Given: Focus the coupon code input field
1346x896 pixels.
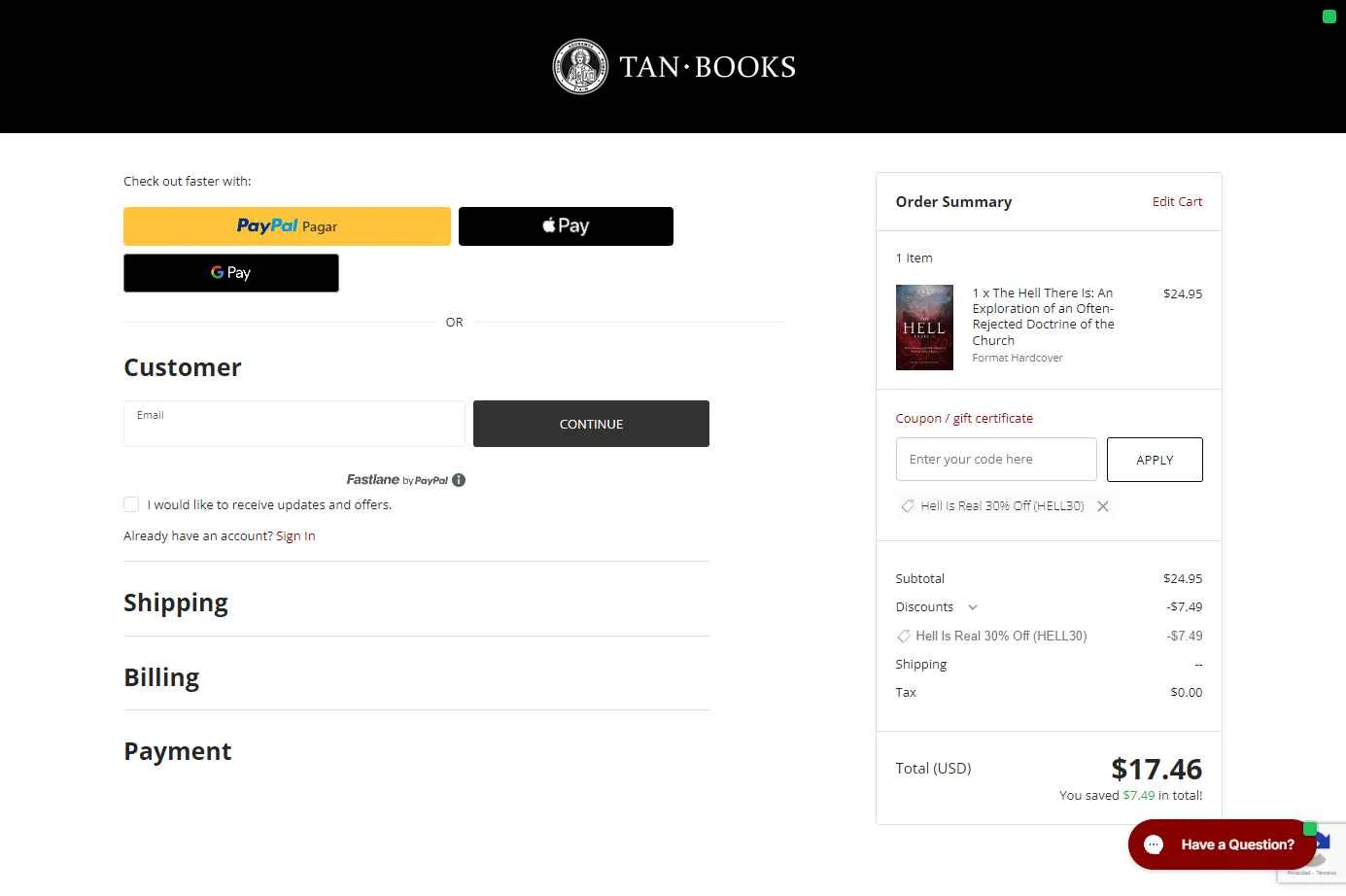Looking at the screenshot, I should [996, 460].
